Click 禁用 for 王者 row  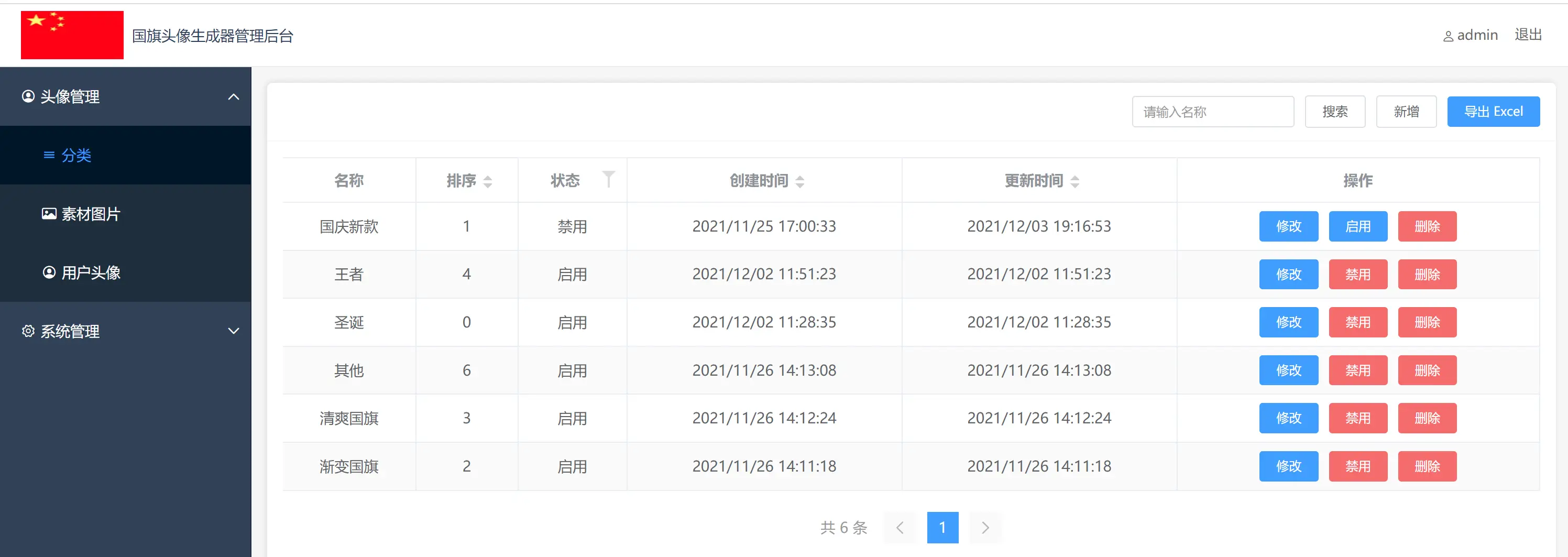tap(1358, 275)
